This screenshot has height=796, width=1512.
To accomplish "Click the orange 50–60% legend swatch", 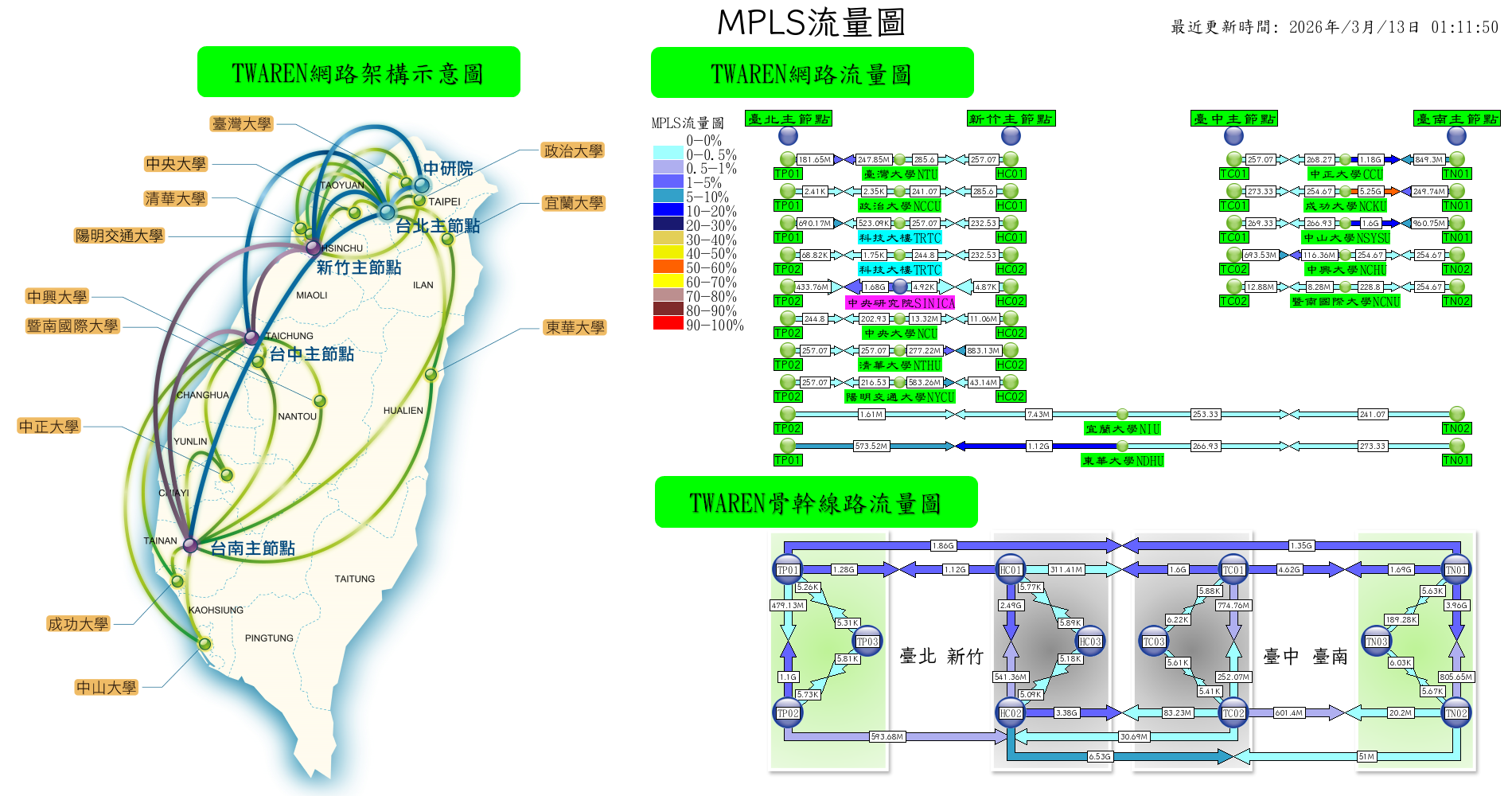I will [x=668, y=267].
